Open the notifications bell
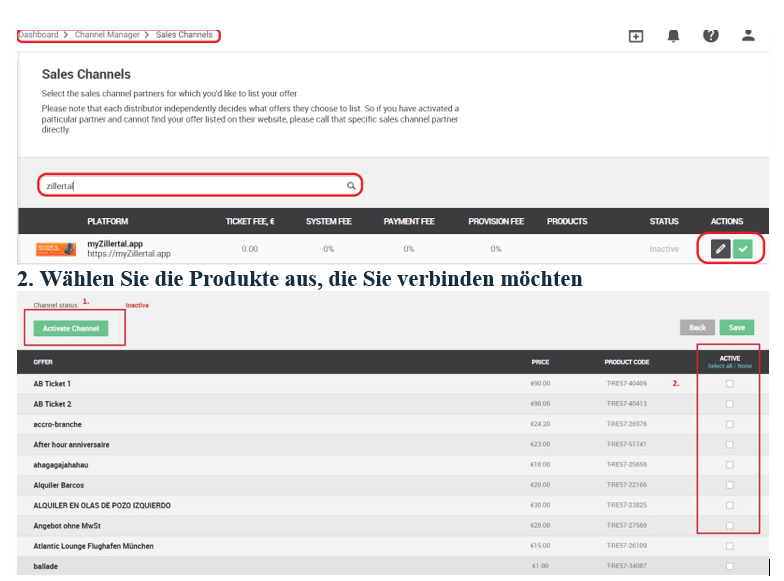This screenshot has width=784, height=581. [674, 36]
